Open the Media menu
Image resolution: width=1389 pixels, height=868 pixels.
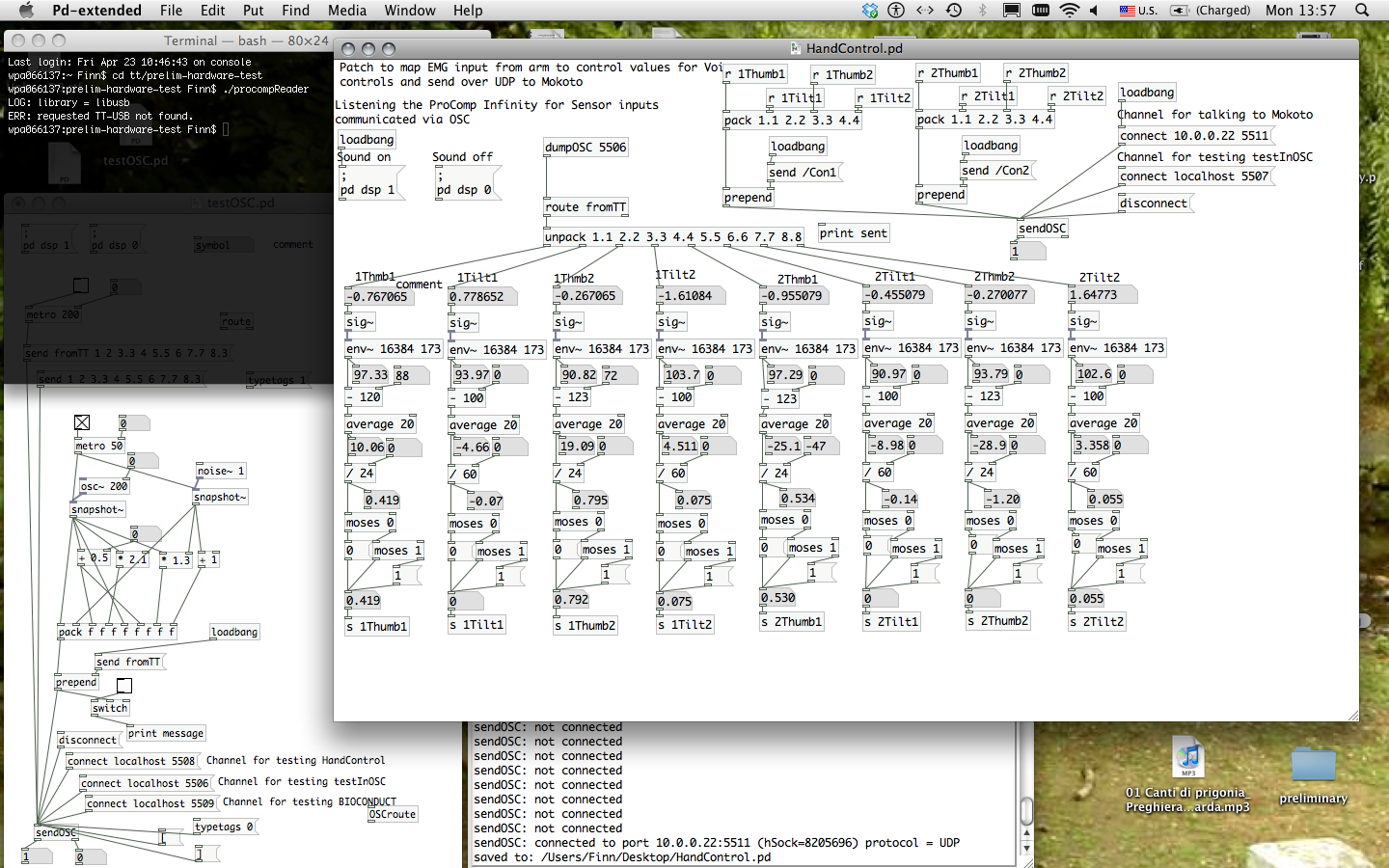[347, 11]
